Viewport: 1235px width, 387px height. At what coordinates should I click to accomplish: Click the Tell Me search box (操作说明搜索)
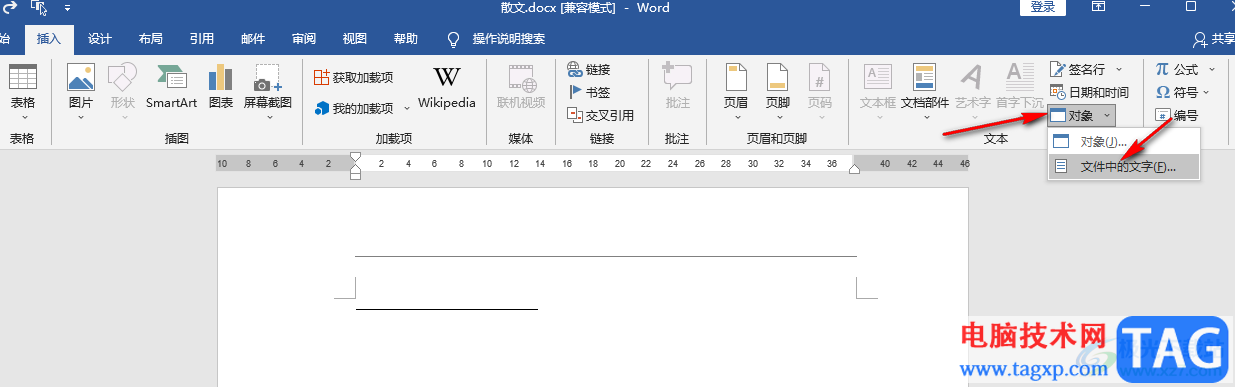tap(509, 39)
